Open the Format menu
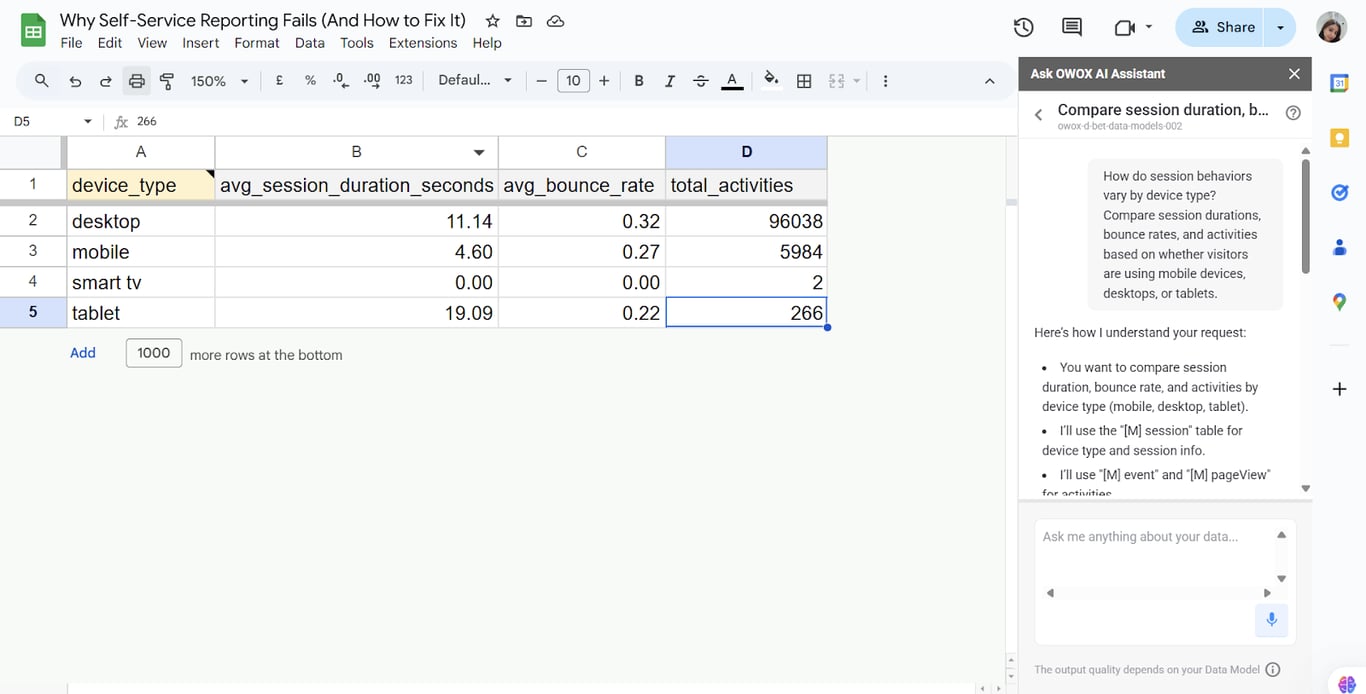The height and width of the screenshot is (694, 1366). coord(257,43)
